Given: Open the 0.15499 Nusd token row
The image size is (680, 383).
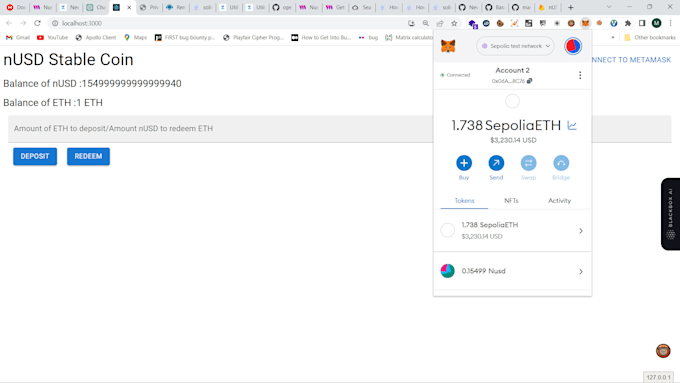Looking at the screenshot, I should click(x=512, y=271).
